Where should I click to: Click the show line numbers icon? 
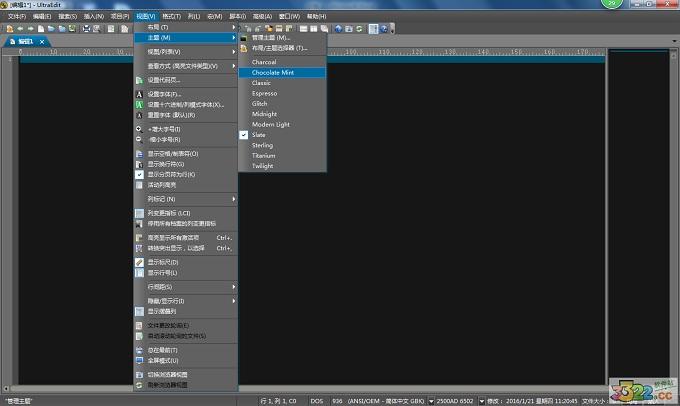click(x=139, y=273)
